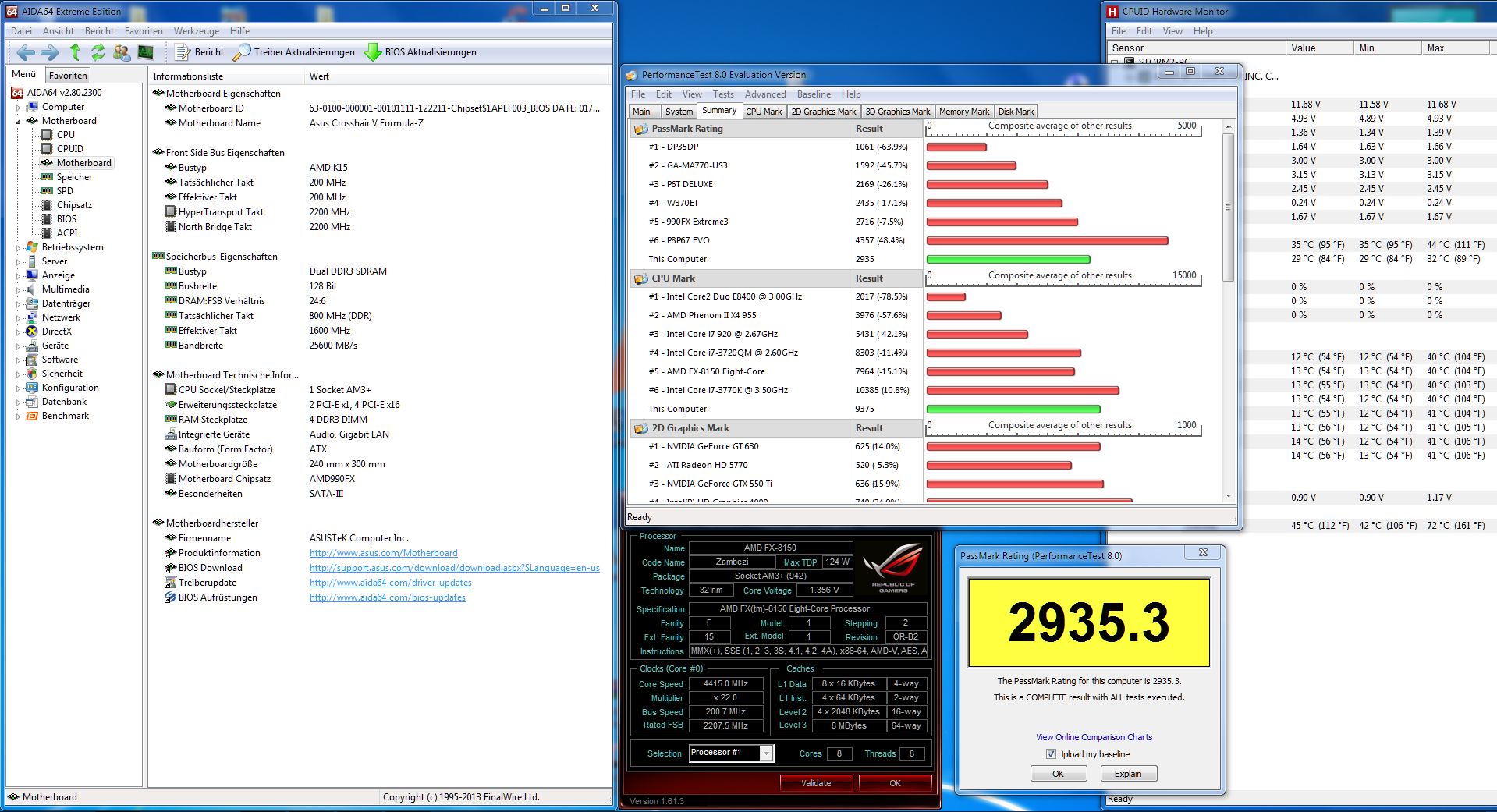Click the AIDA64 back arrow icon
The width and height of the screenshot is (1497, 812).
[26, 52]
